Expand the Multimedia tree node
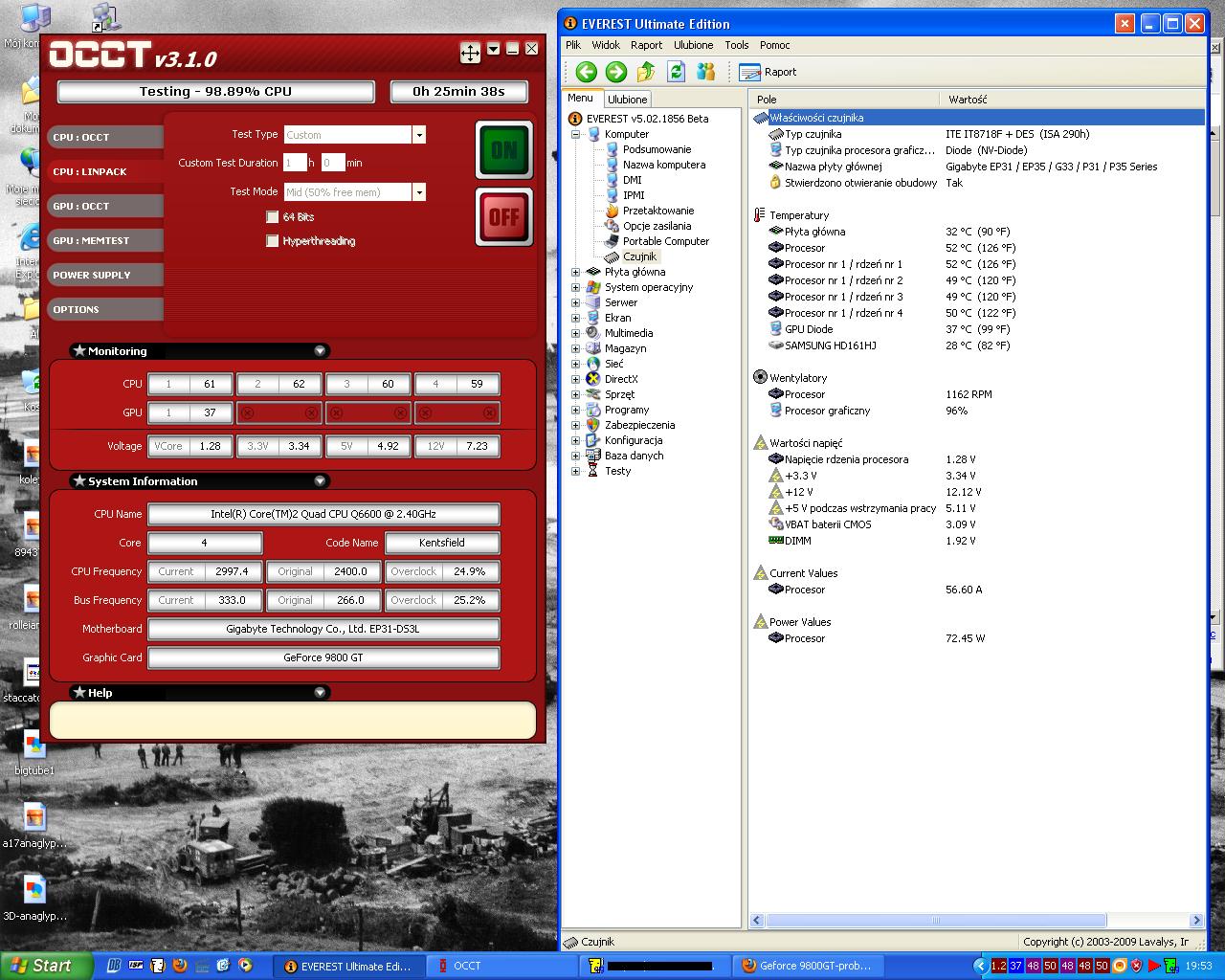 [x=576, y=333]
